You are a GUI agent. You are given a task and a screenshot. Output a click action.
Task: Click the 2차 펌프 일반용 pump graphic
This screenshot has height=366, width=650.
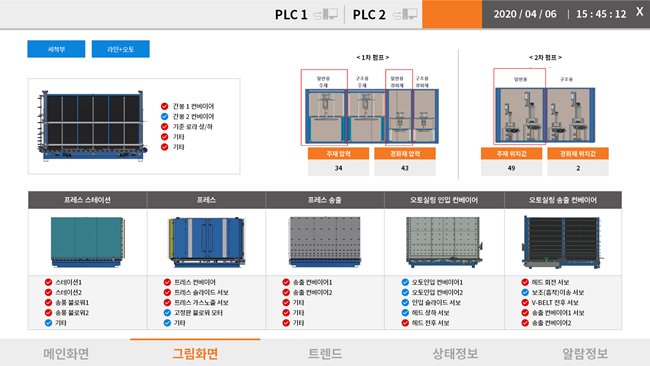[520, 115]
